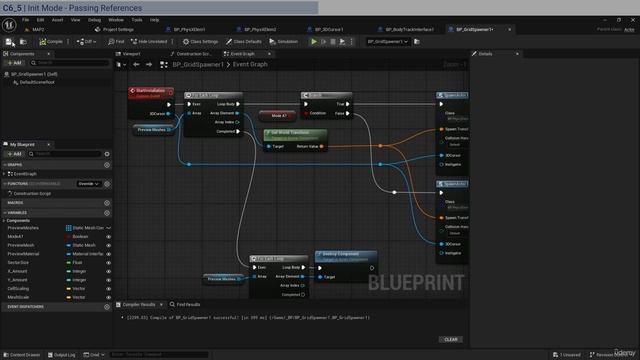
Task: Navigate forward in graph history
Action: [149, 64]
